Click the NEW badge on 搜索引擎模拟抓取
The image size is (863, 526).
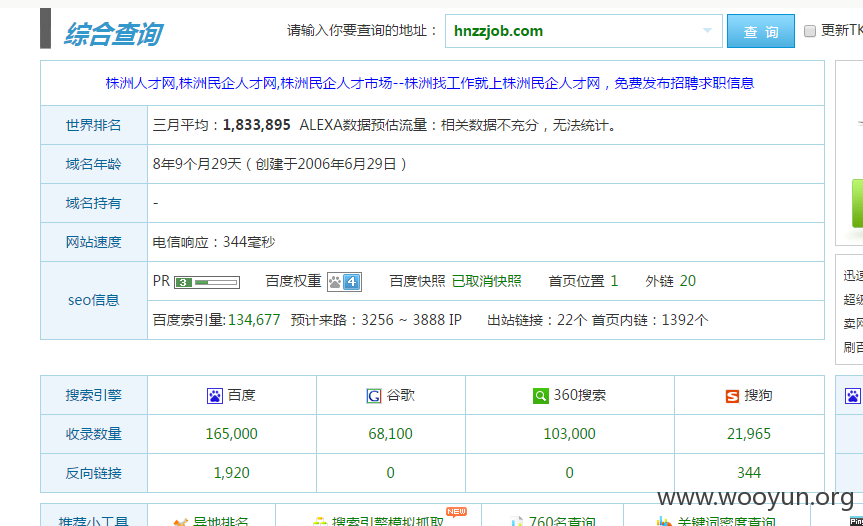(x=456, y=512)
